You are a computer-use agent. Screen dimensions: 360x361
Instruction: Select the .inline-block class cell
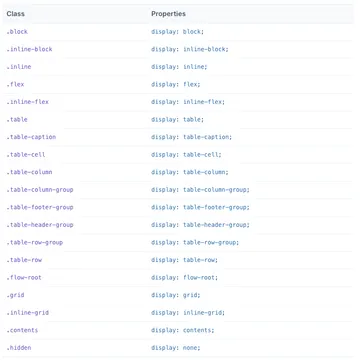(x=29, y=49)
